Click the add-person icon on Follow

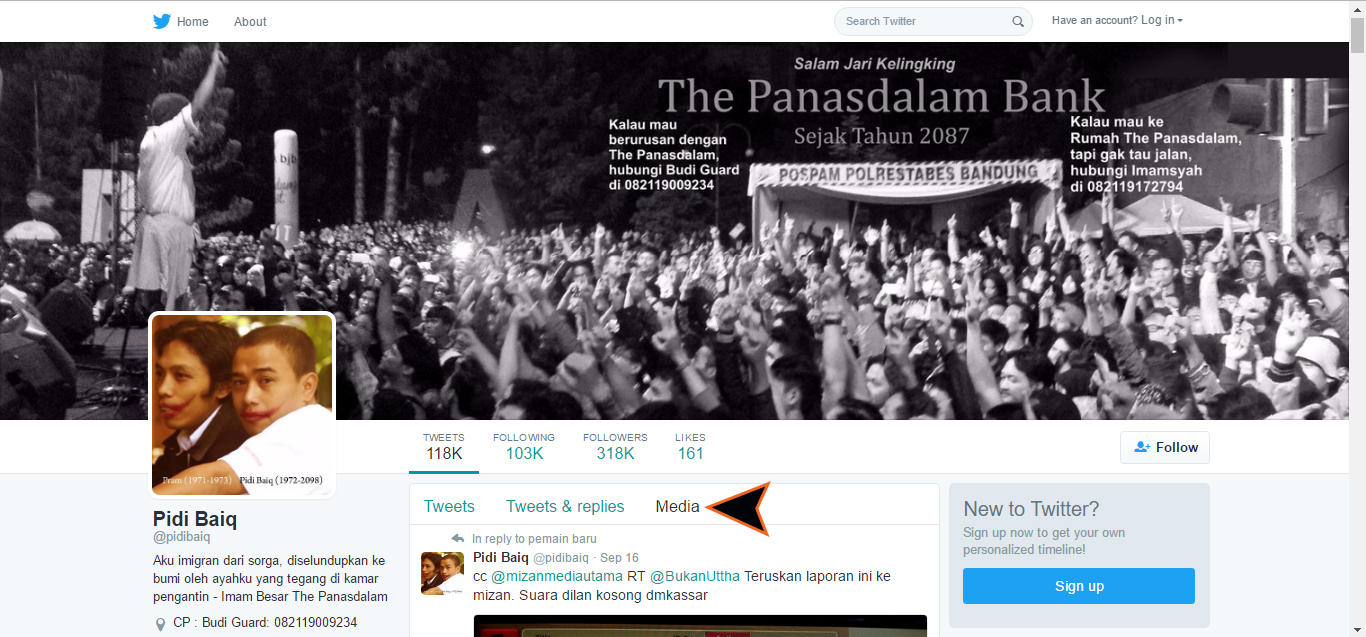coord(1142,447)
